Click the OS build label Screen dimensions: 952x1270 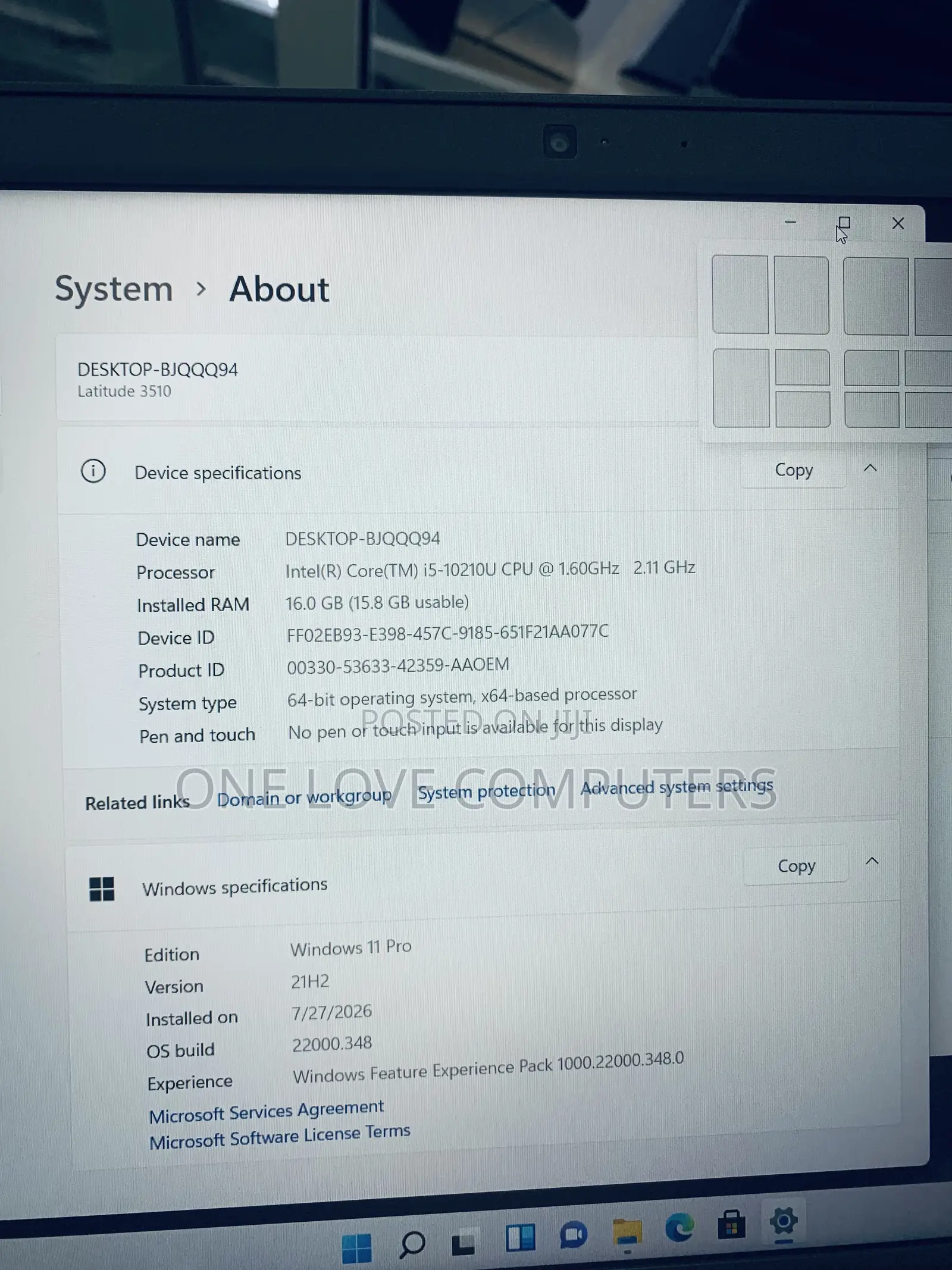181,1050
